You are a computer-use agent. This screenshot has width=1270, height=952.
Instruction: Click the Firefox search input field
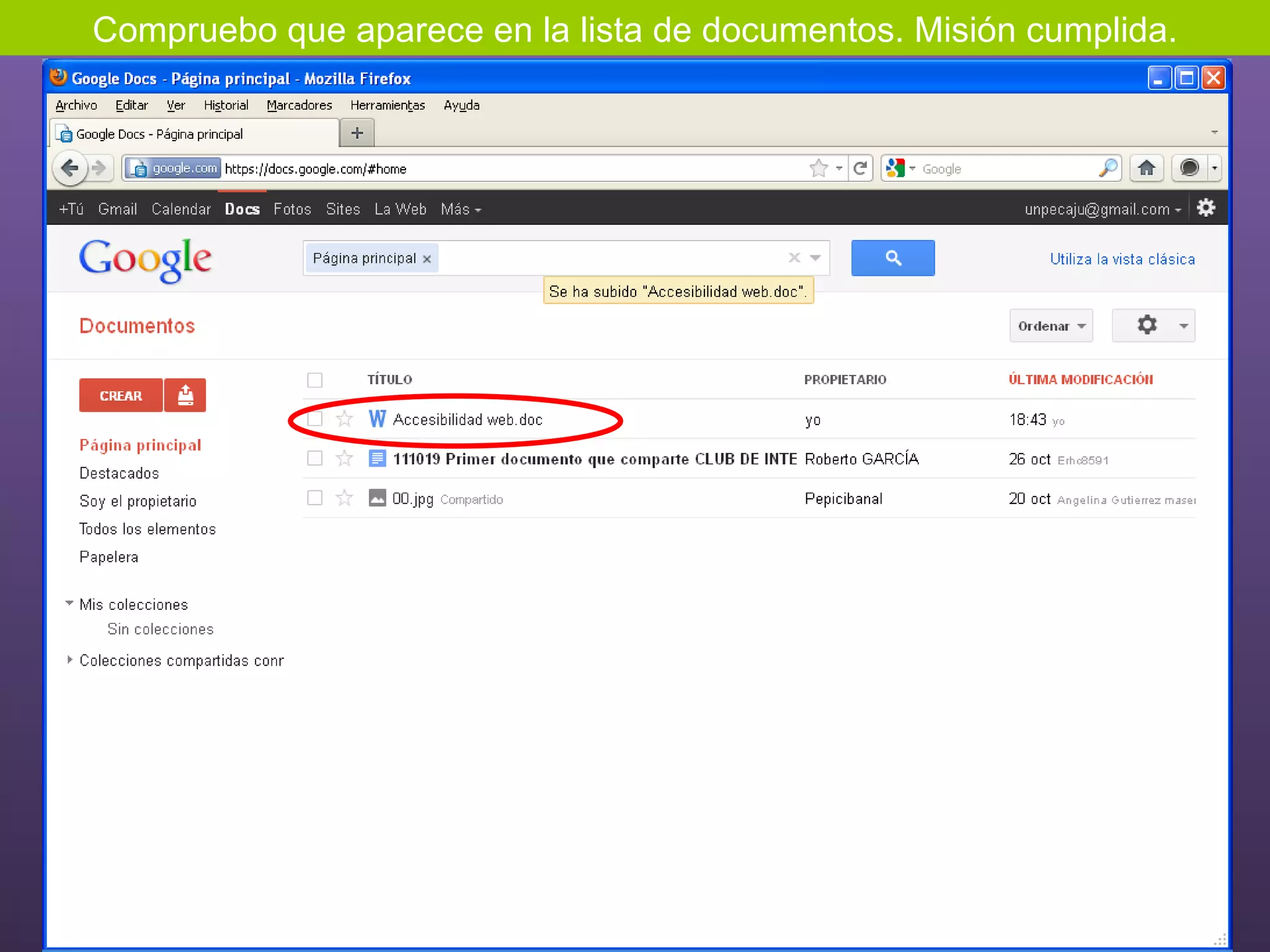[1008, 169]
